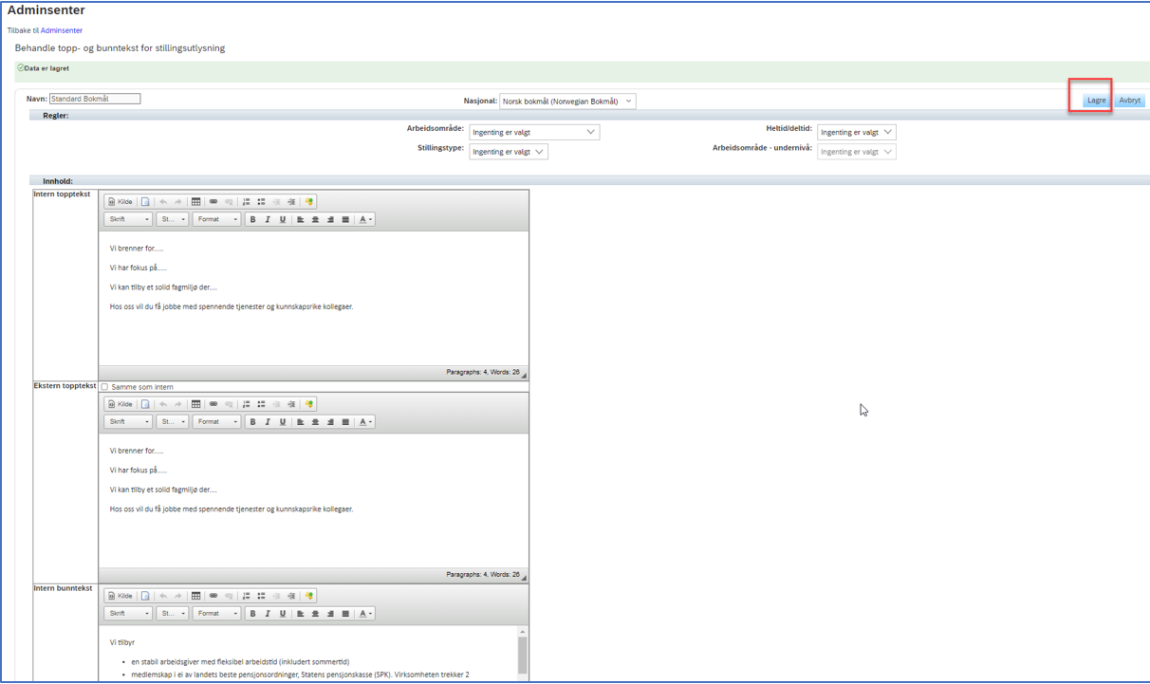Align text right in Ekstern topptekst editor
The height and width of the screenshot is (684, 1150).
(x=330, y=422)
